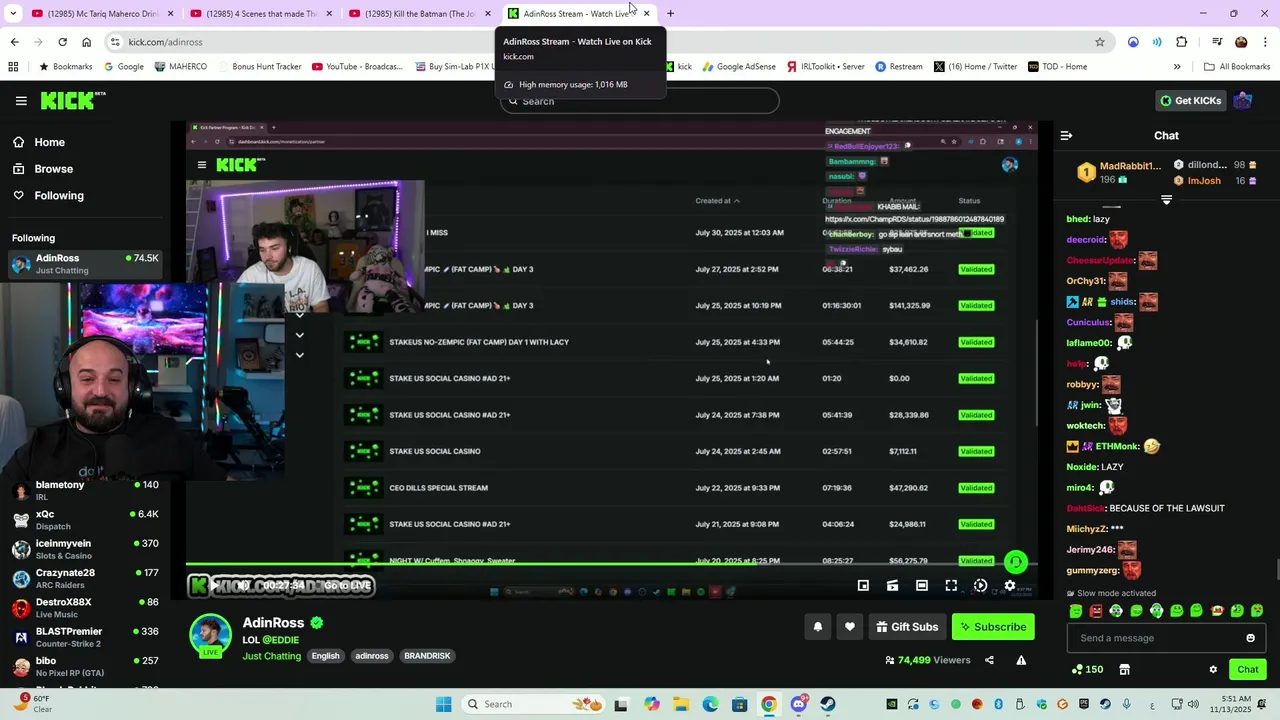1280x720 pixels.
Task: Click AdinRoss channel avatar with LIVE badge
Action: tap(210, 636)
